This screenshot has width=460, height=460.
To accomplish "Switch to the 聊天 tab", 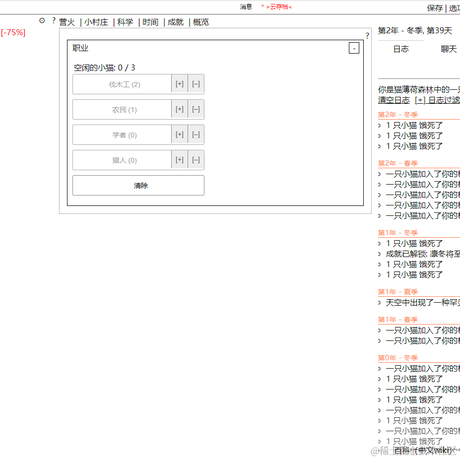I will coord(449,49).
